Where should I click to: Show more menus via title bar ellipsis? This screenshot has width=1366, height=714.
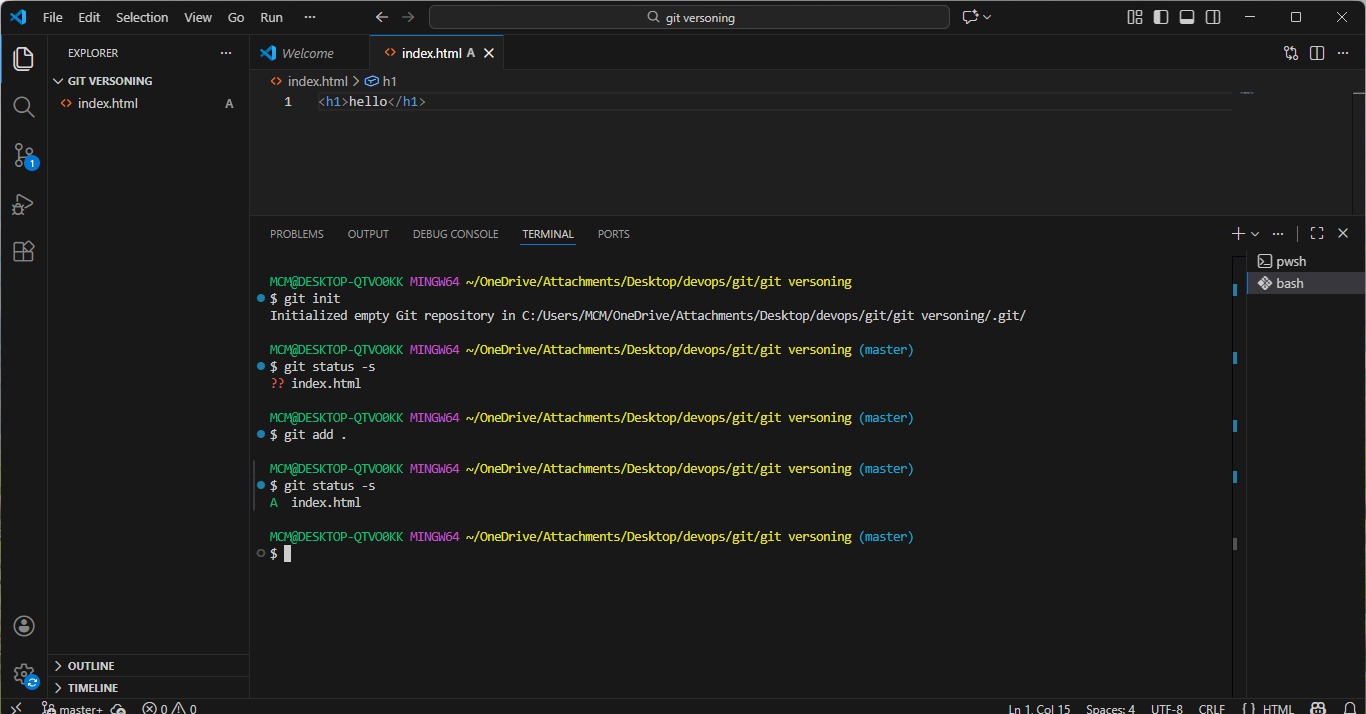tap(310, 17)
